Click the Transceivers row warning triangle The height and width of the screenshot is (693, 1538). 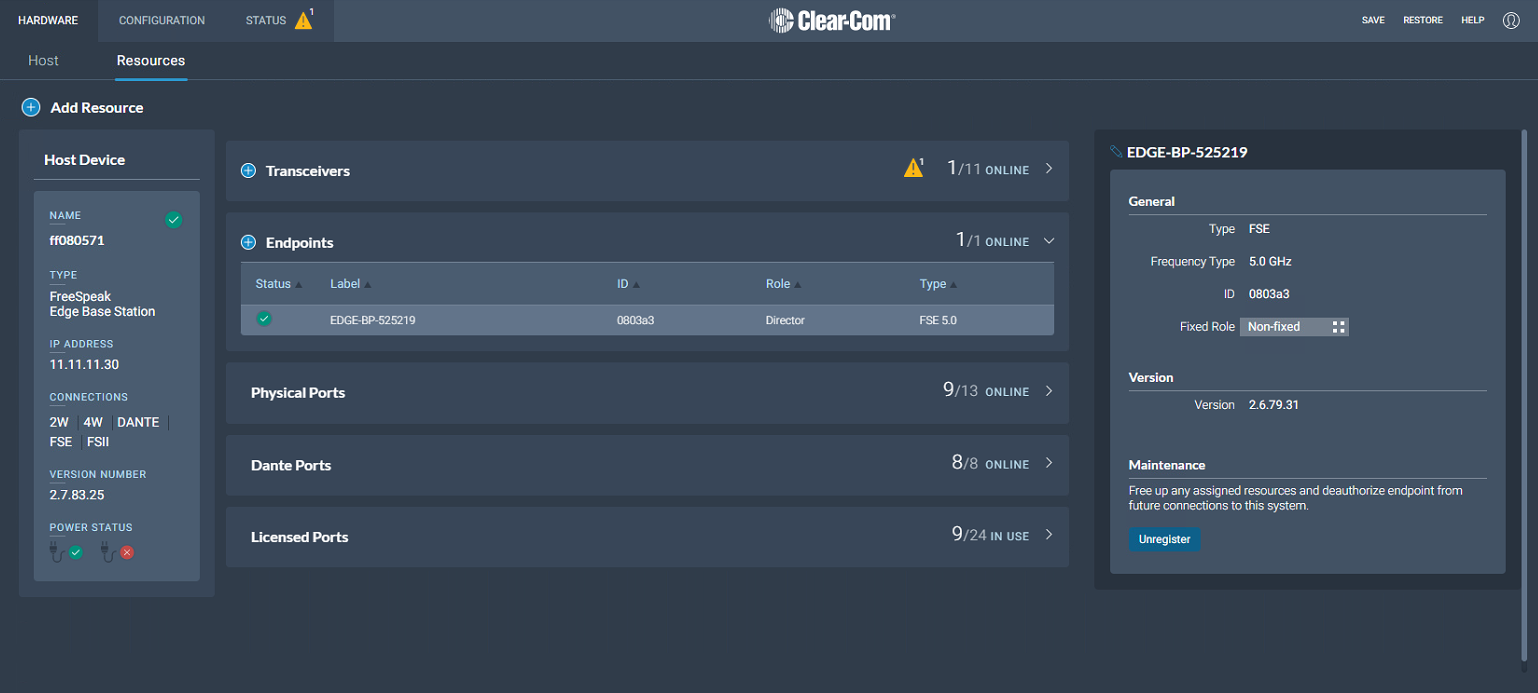(x=913, y=168)
